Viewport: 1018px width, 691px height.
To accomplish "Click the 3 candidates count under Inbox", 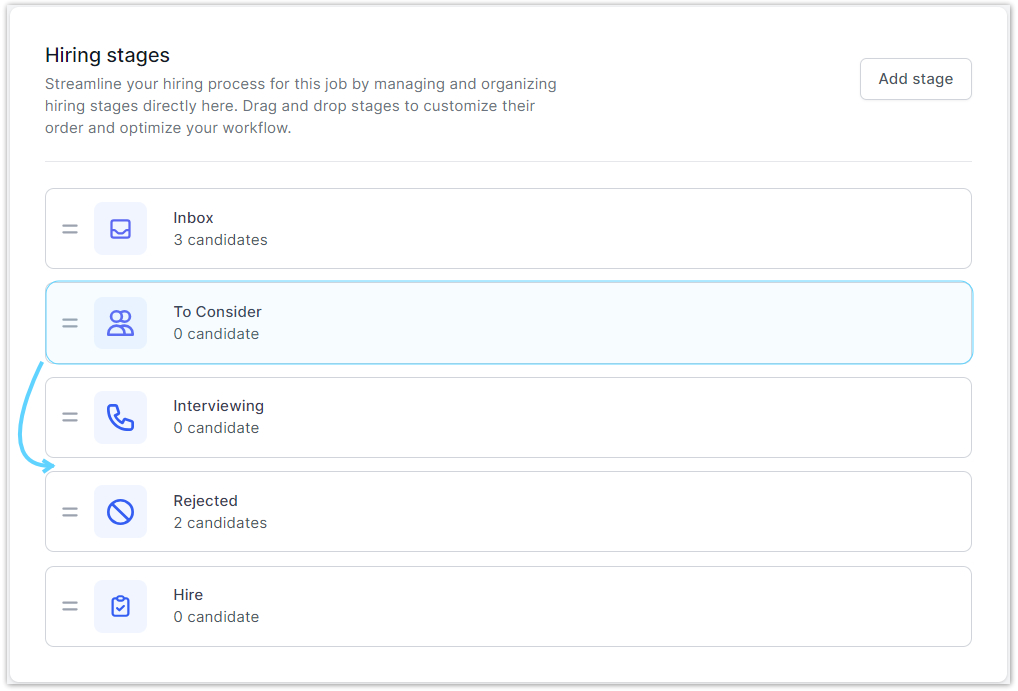I will click(x=220, y=240).
